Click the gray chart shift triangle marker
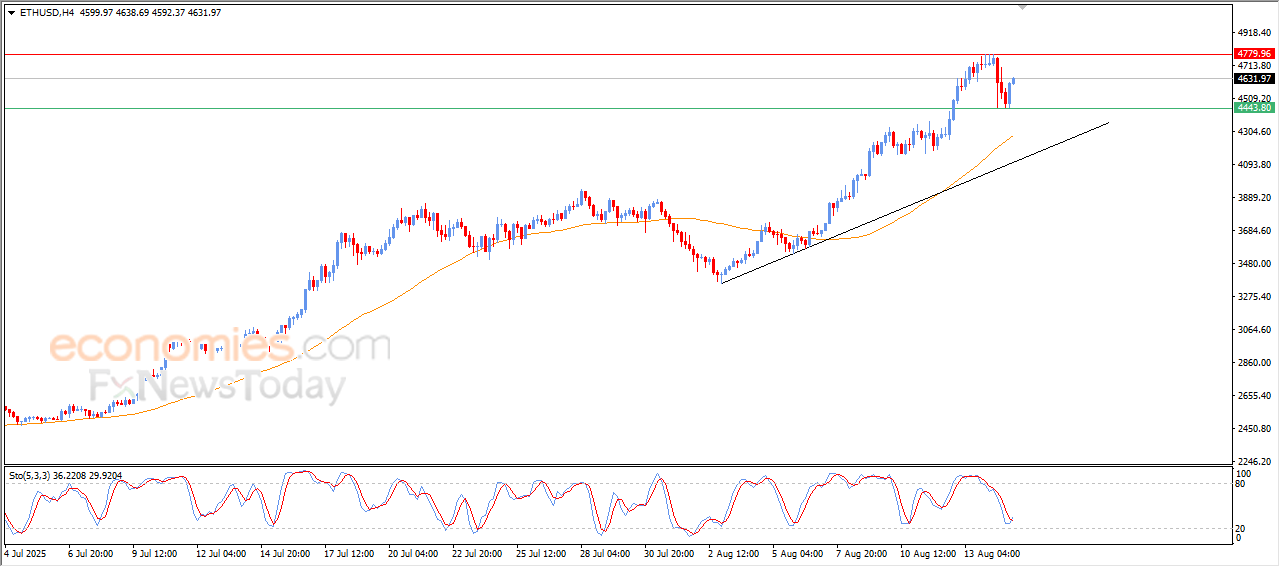This screenshot has width=1280, height=567. coord(1022,7)
